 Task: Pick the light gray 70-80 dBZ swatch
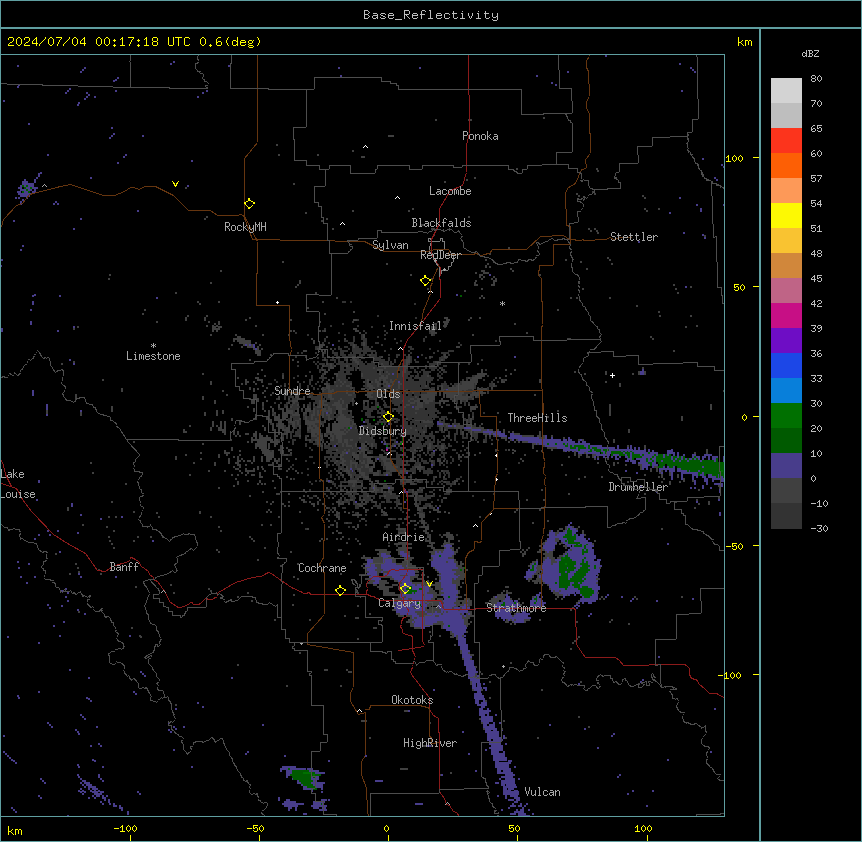click(x=786, y=91)
